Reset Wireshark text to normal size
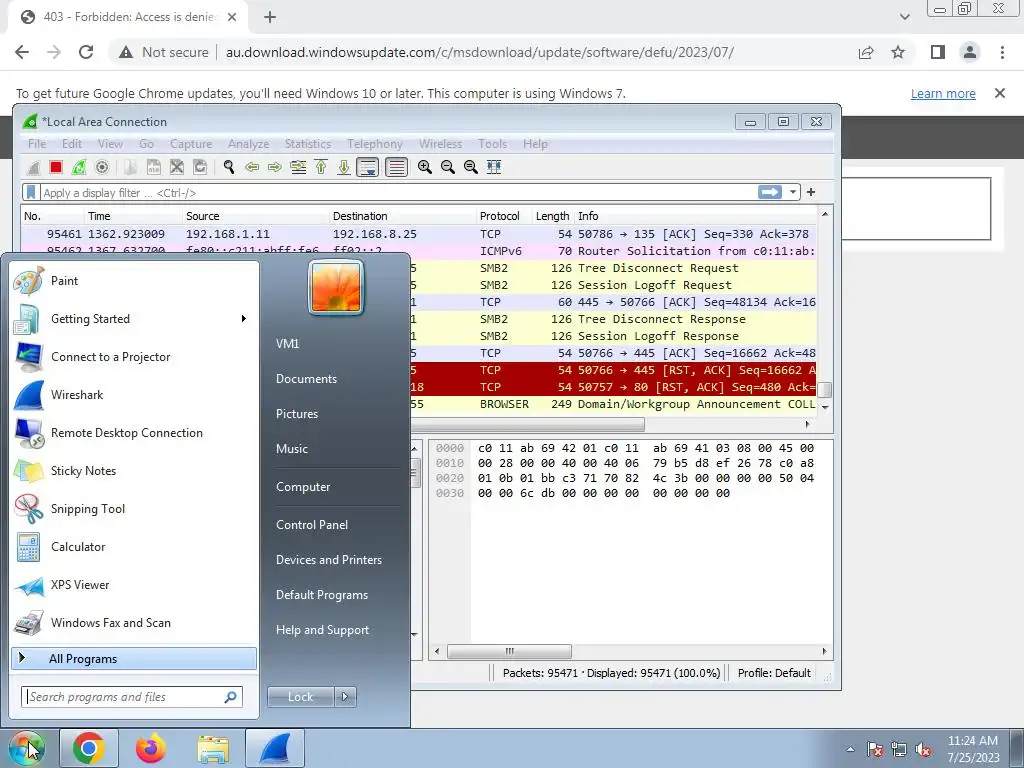1024x768 pixels. click(x=470, y=167)
